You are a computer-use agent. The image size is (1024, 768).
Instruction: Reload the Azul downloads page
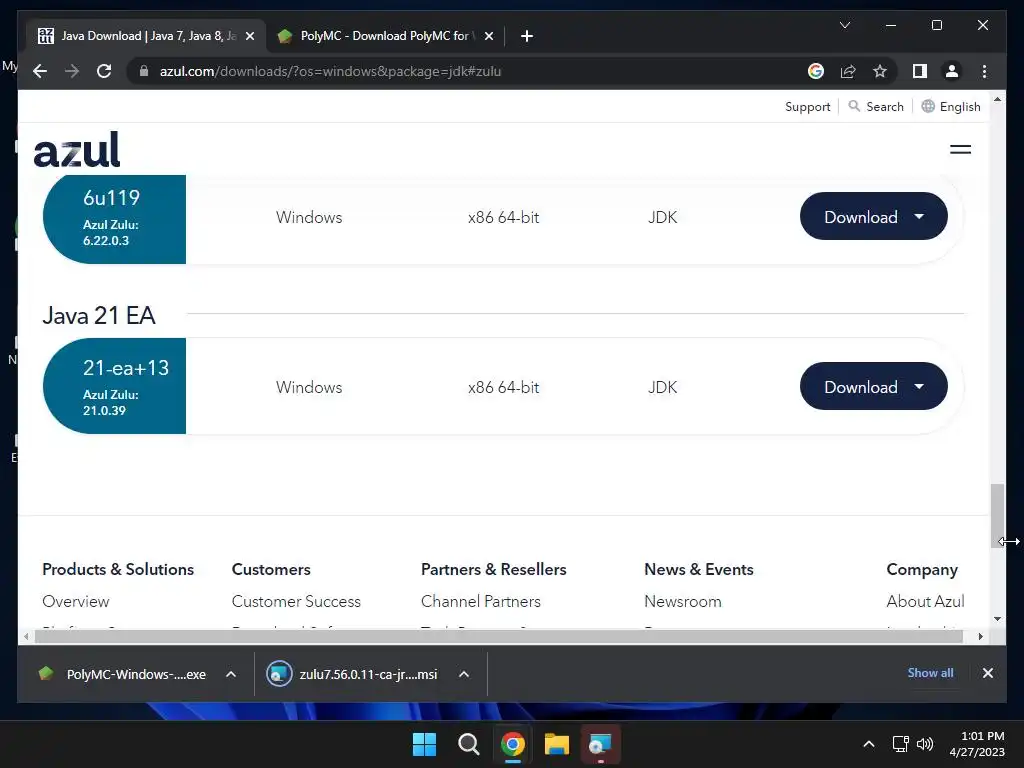point(104,71)
